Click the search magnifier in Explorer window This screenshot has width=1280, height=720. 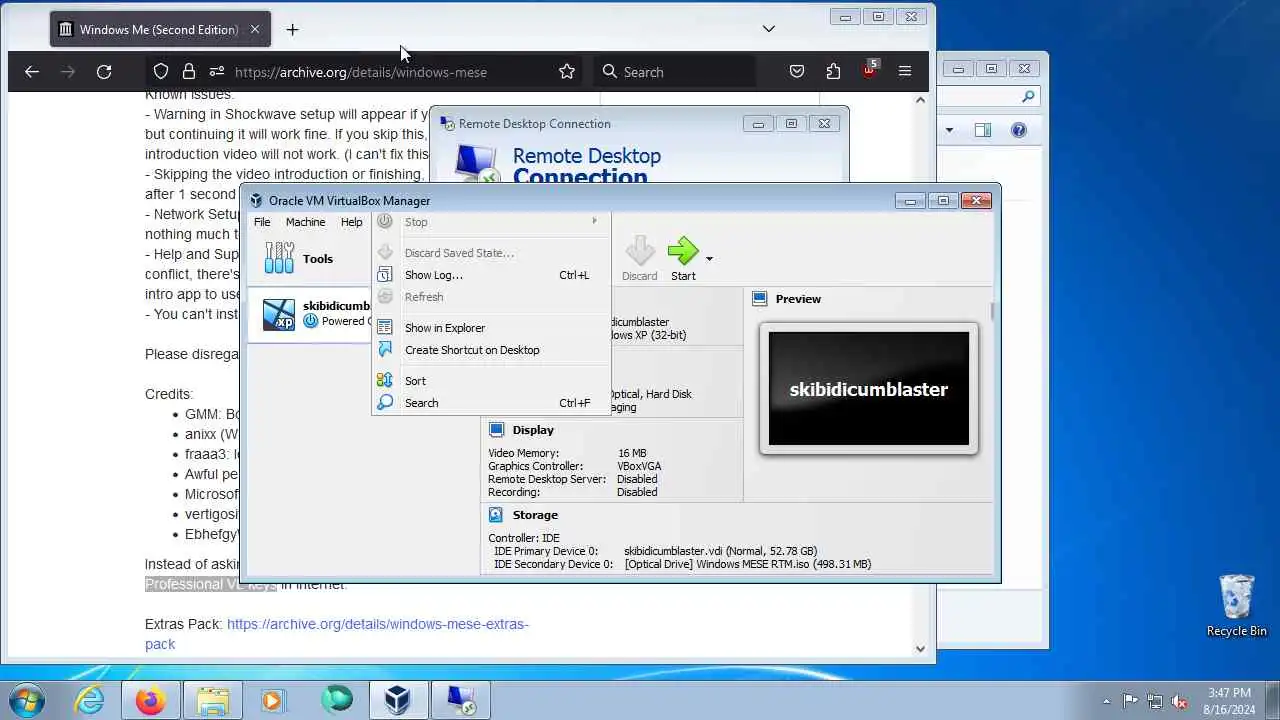click(1027, 97)
